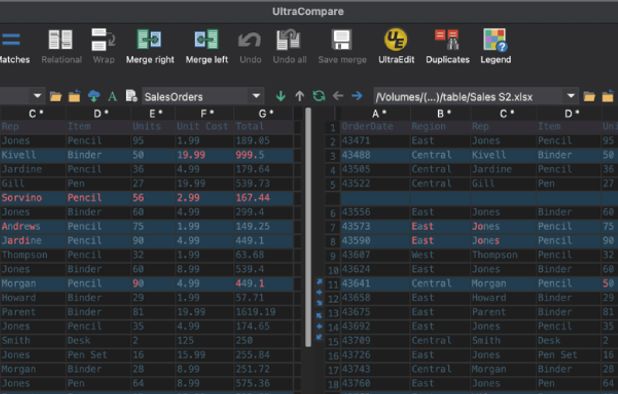This screenshot has width=618, height=394.
Task: Click the 125 unit cost cell
Action: pos(205,341)
